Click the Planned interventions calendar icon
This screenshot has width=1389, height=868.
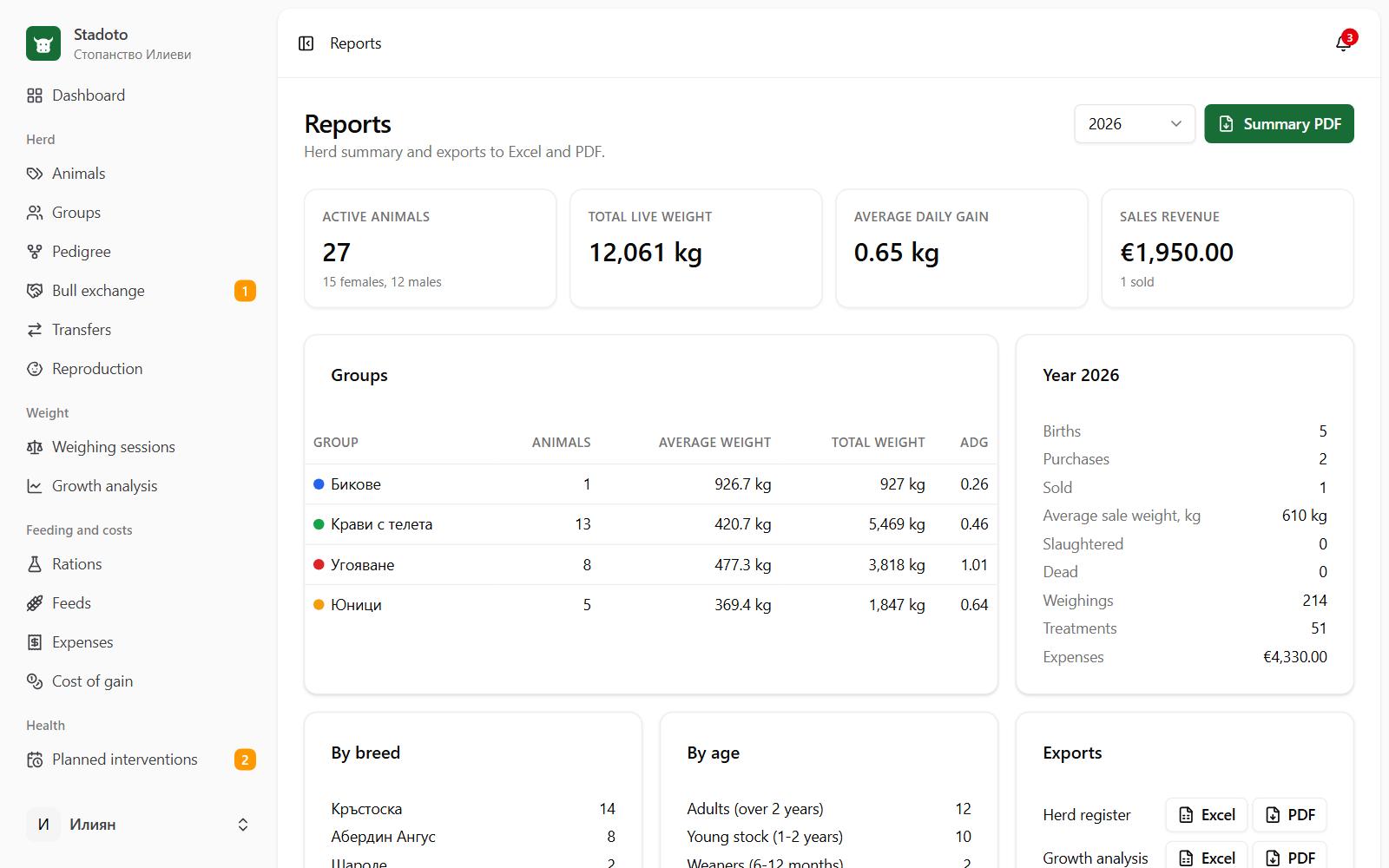click(x=35, y=759)
